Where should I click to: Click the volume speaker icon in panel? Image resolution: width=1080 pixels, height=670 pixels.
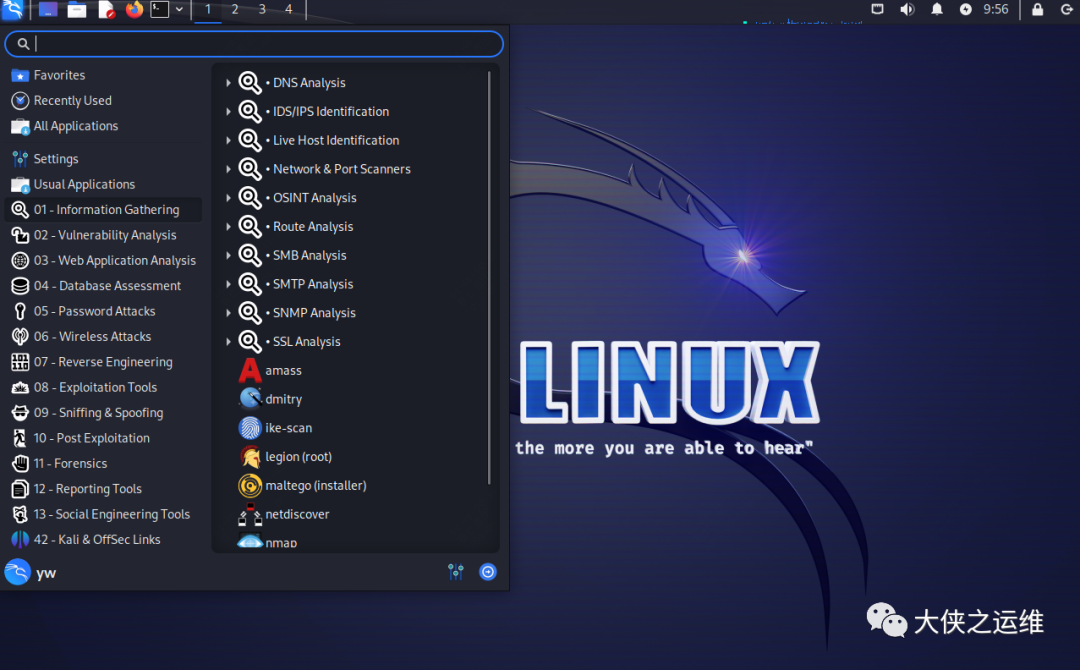pos(907,10)
